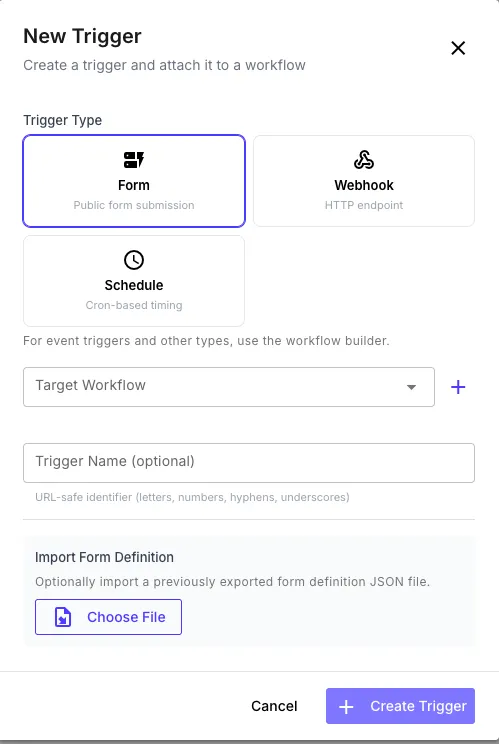Screen dimensions: 499x744
Task: Choose the Webhook trigger type card
Action: (364, 181)
